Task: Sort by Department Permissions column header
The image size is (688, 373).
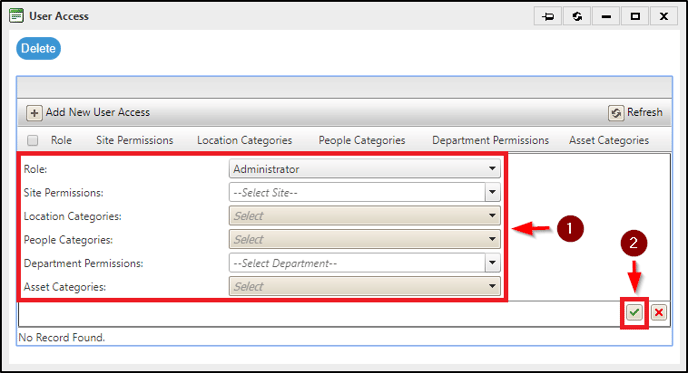Action: pos(491,140)
